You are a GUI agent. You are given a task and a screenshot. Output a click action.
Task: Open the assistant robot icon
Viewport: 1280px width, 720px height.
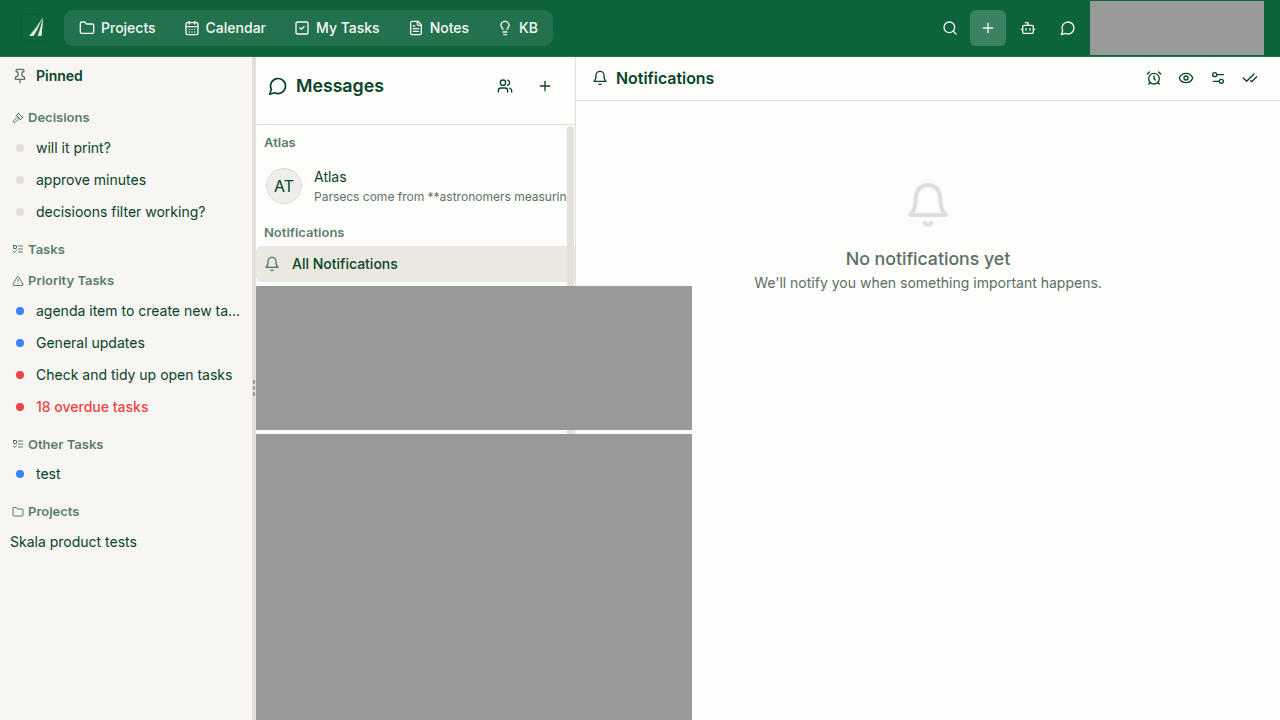click(1028, 28)
